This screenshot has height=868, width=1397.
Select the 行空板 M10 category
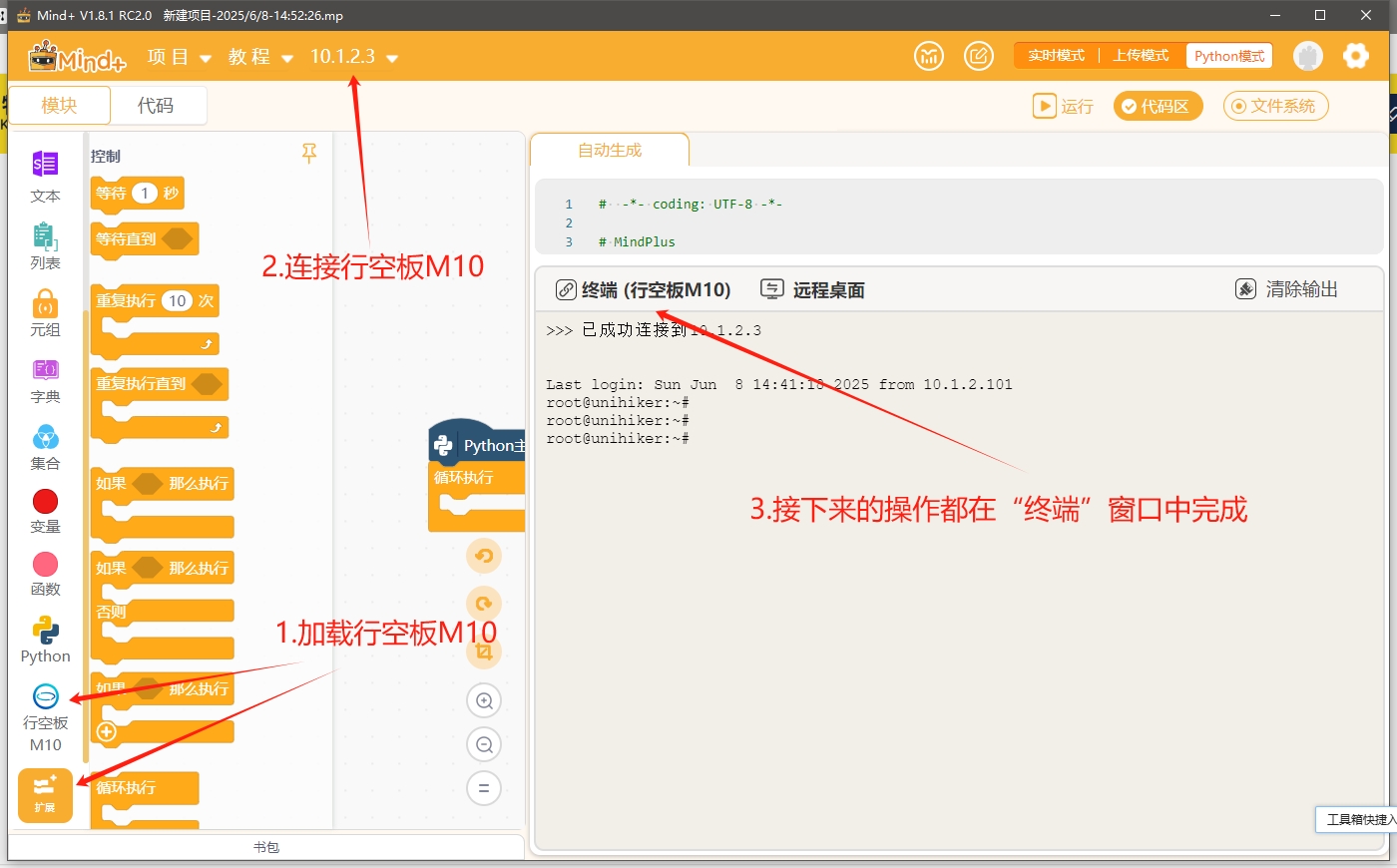coord(45,717)
